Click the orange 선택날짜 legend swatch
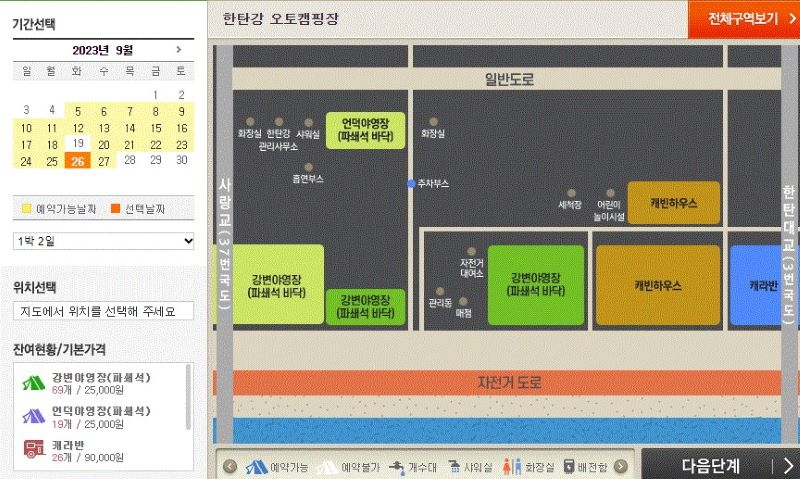The image size is (800, 479). (115, 208)
